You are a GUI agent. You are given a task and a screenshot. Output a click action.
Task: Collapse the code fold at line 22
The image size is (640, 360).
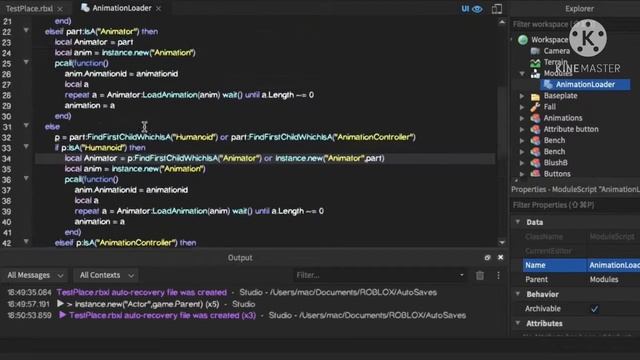point(26,30)
